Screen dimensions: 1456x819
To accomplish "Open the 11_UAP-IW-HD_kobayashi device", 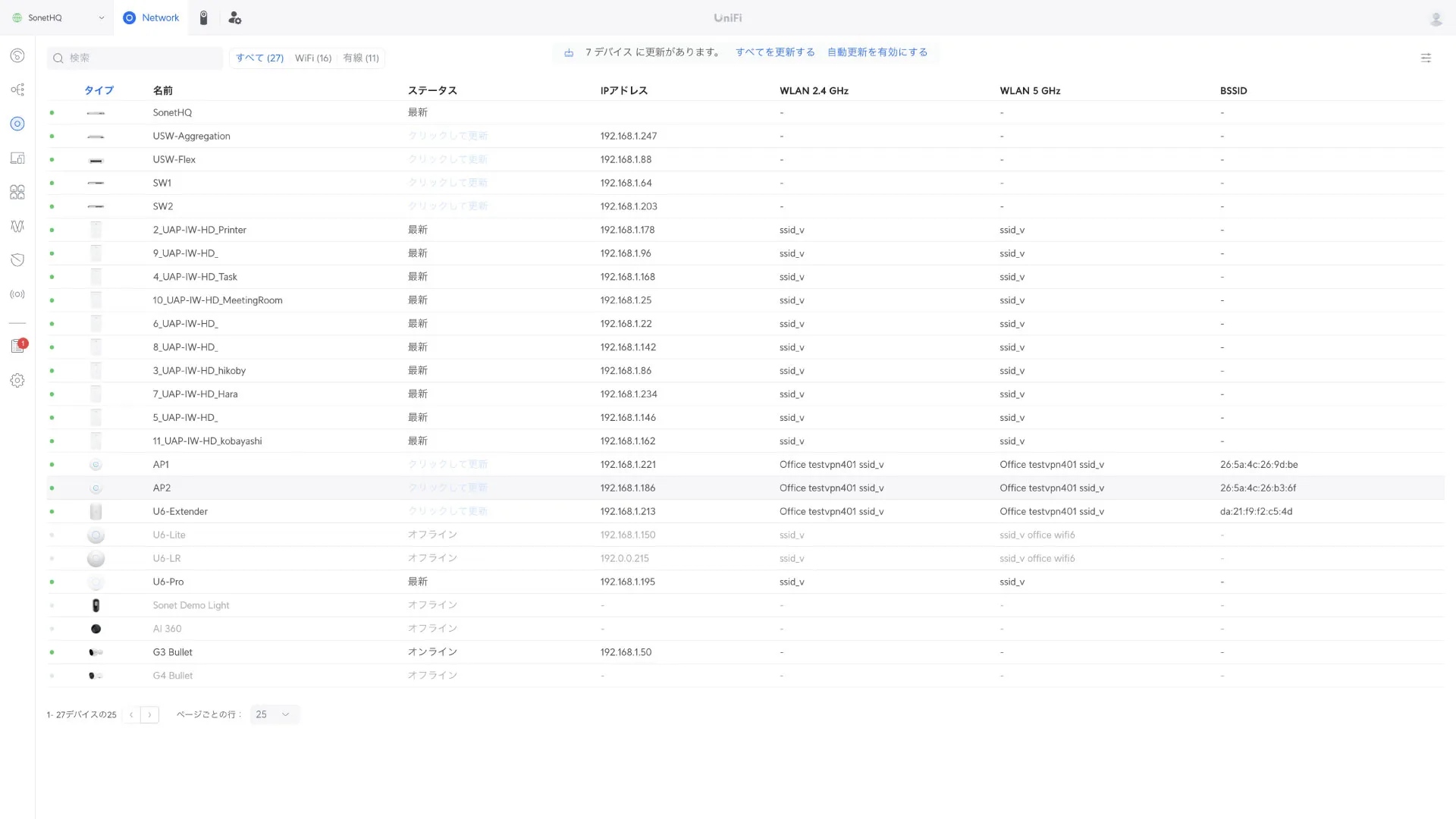I will (x=207, y=441).
